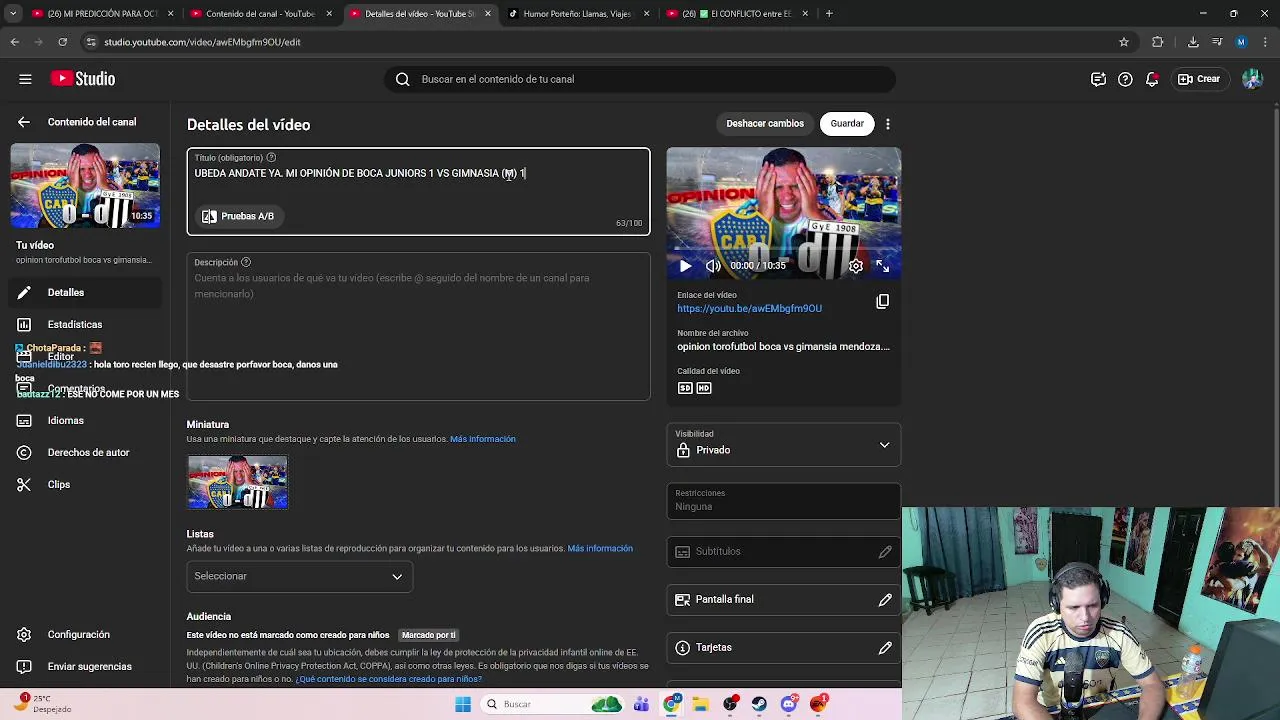
Task: Bookmark this page with the star icon
Action: pos(1124,42)
